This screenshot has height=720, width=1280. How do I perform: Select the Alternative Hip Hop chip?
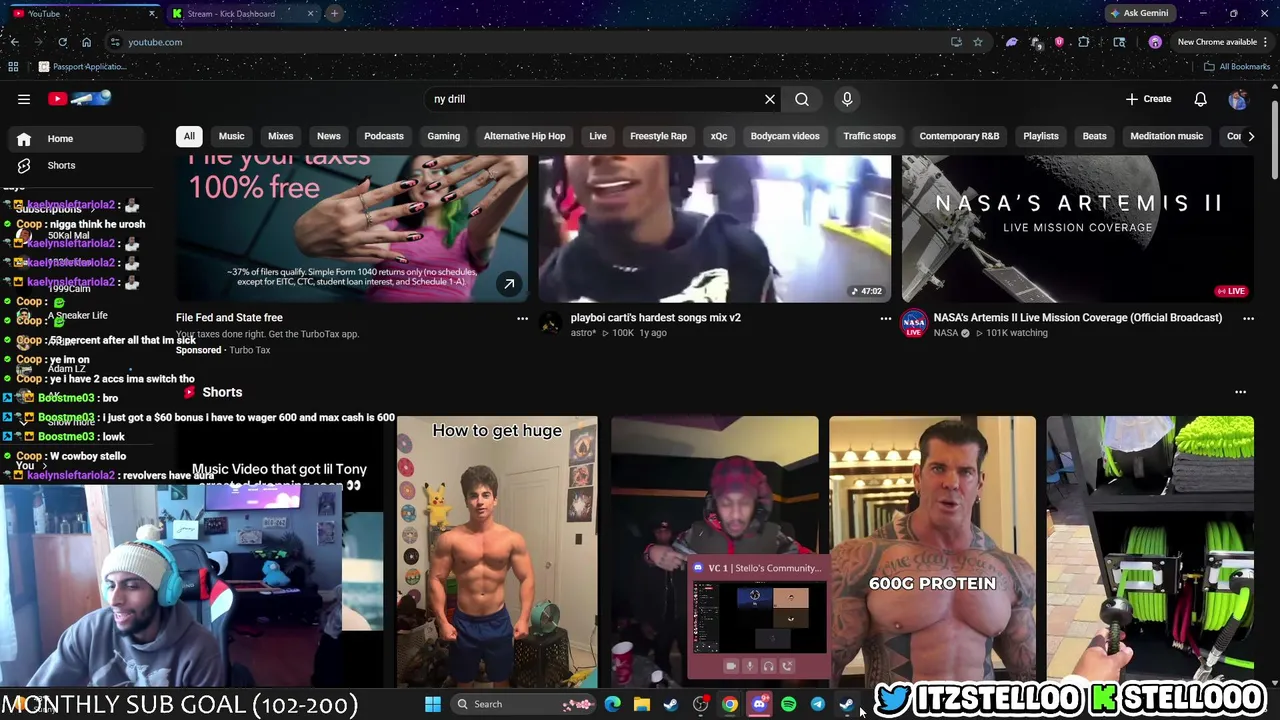click(x=525, y=136)
